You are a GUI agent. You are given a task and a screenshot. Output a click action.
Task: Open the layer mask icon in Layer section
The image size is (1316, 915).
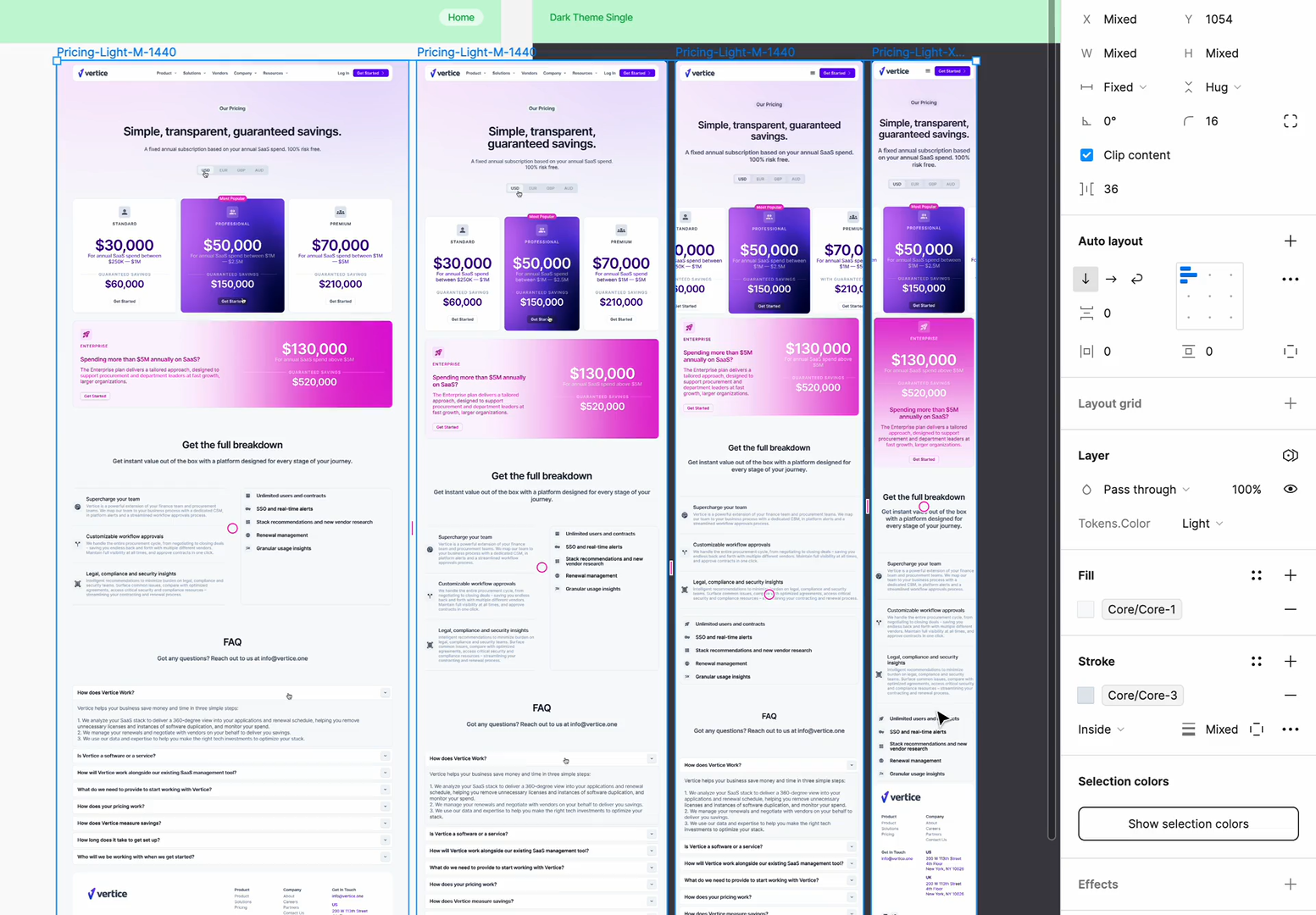pos(1290,455)
